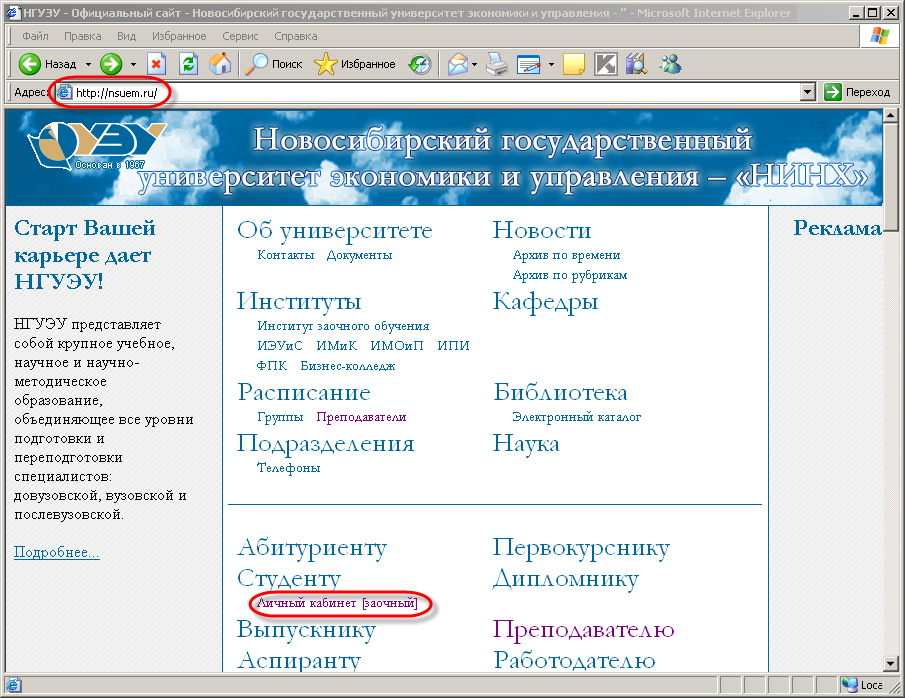Click the vertical scrollbar up arrow
Screen dimensions: 905x698
(x=891, y=116)
